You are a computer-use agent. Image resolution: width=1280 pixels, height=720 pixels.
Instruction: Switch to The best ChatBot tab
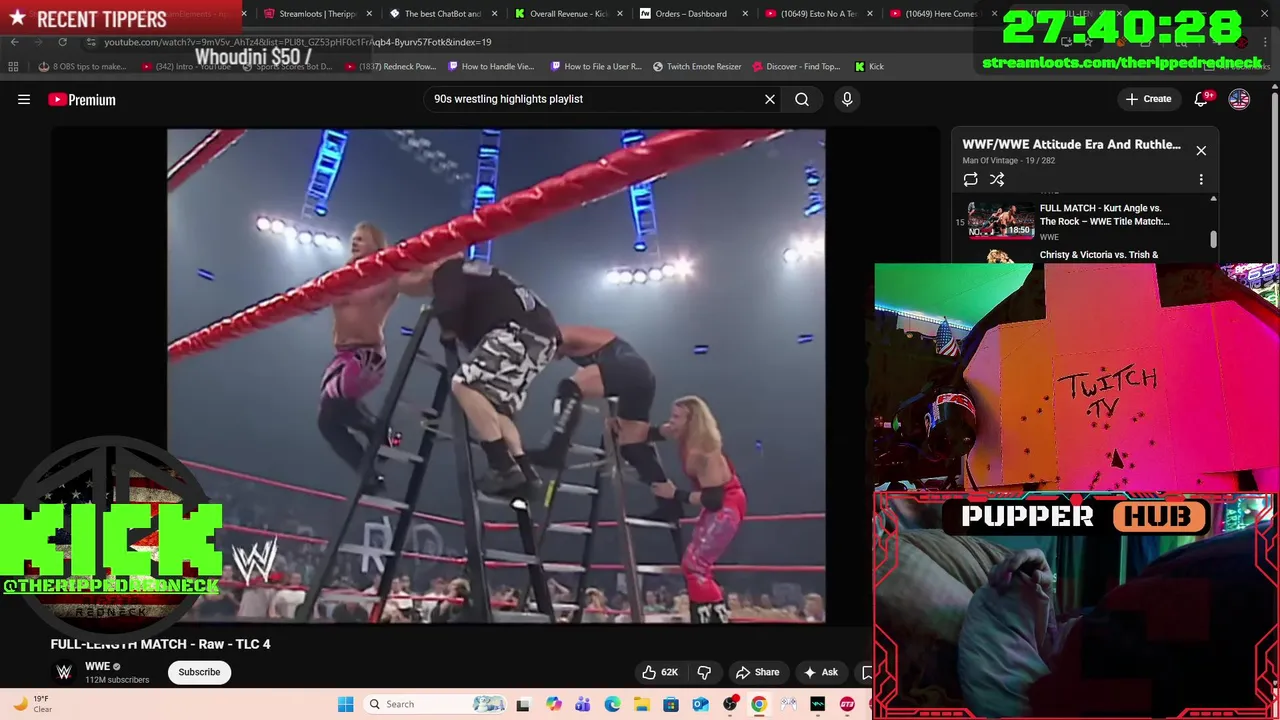pos(442,14)
